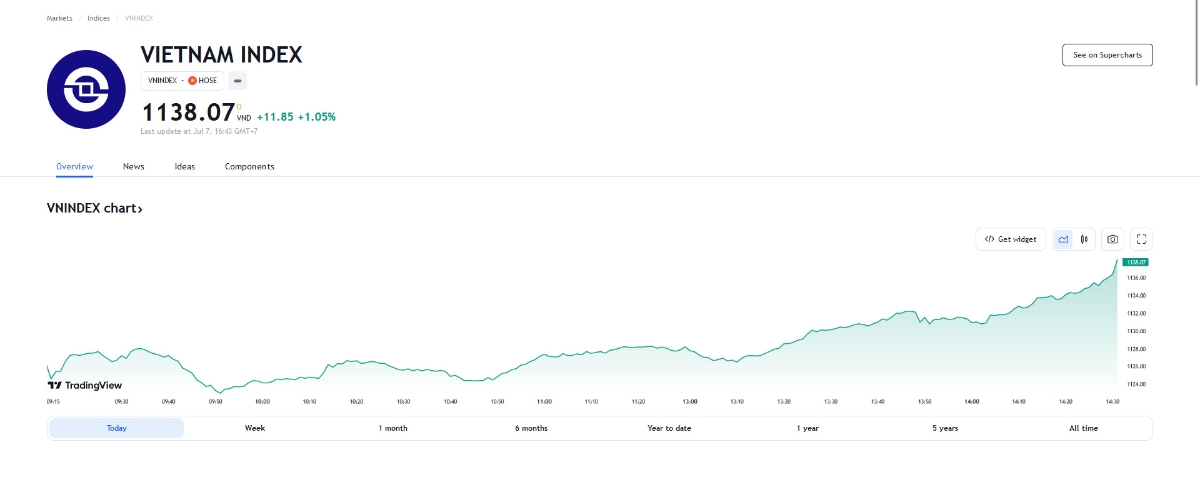Switch chart to area style

pos(1063,239)
